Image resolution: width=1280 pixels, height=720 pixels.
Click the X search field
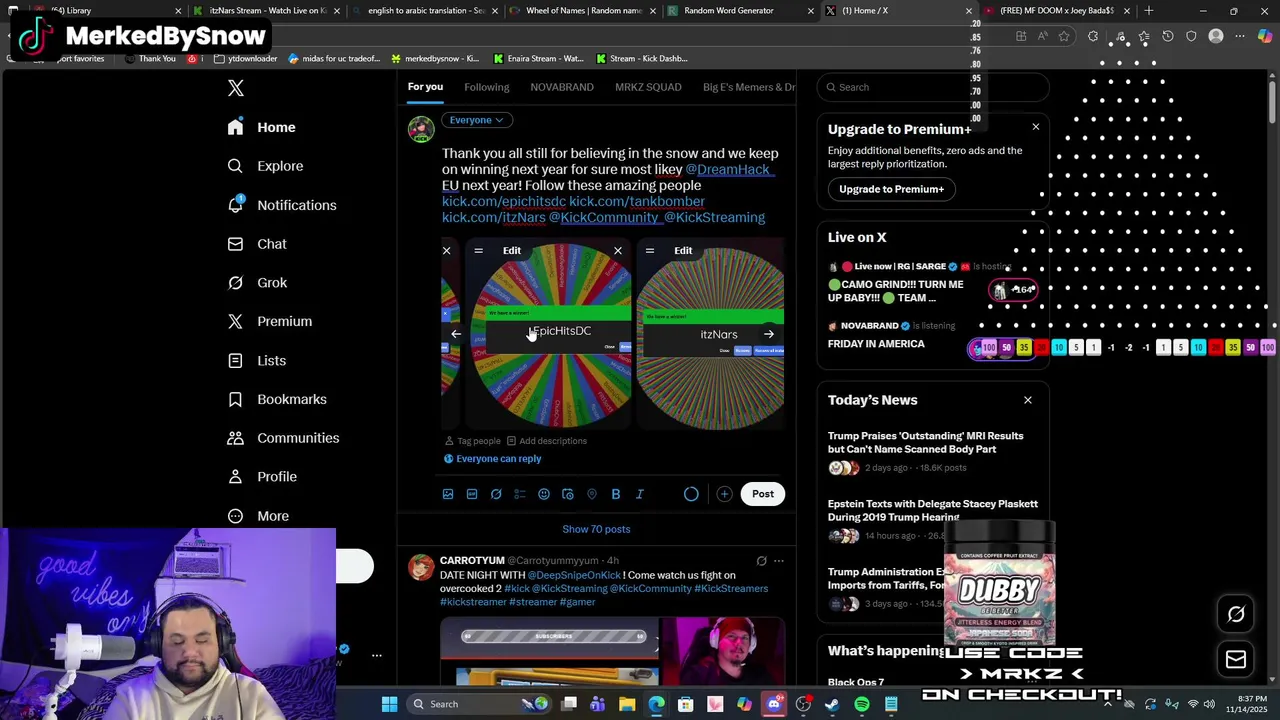click(932, 87)
